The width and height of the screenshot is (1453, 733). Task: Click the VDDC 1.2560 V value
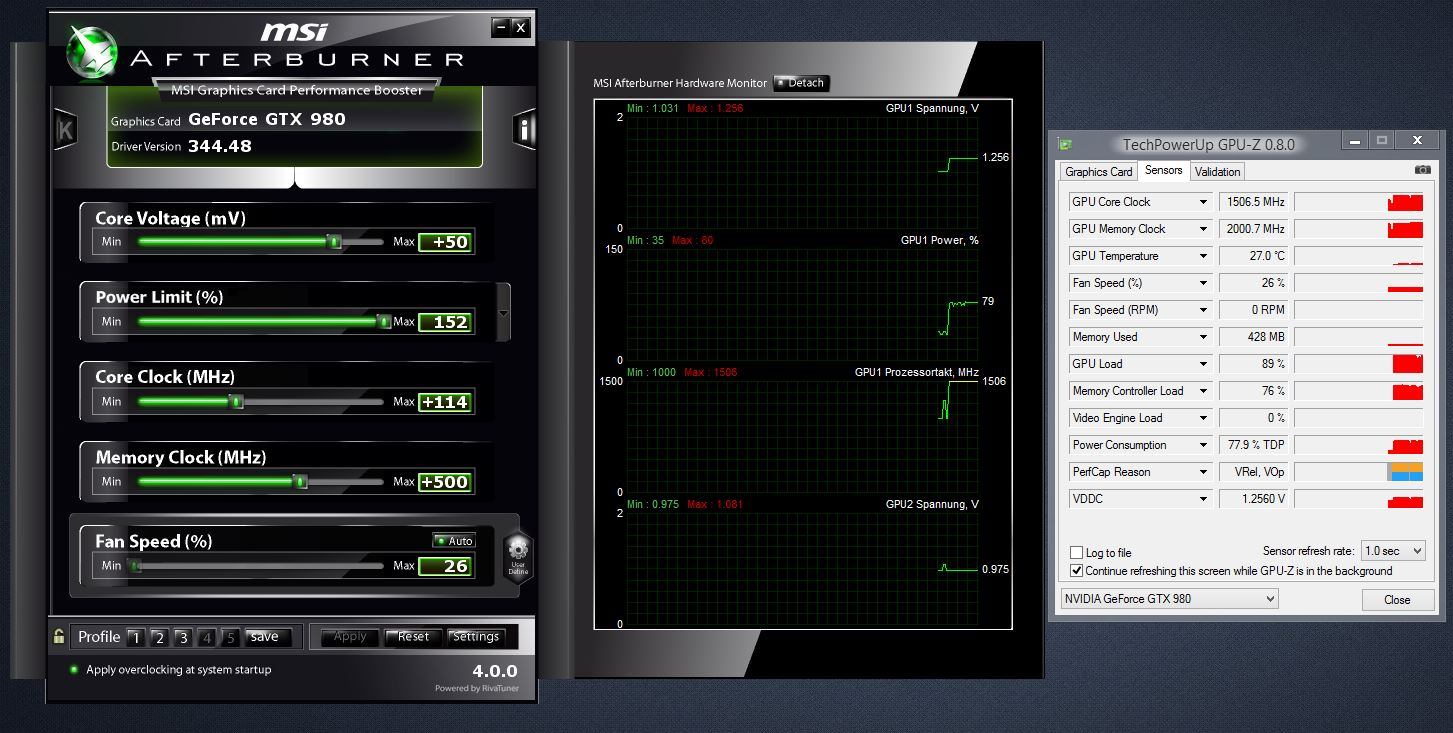(1255, 499)
